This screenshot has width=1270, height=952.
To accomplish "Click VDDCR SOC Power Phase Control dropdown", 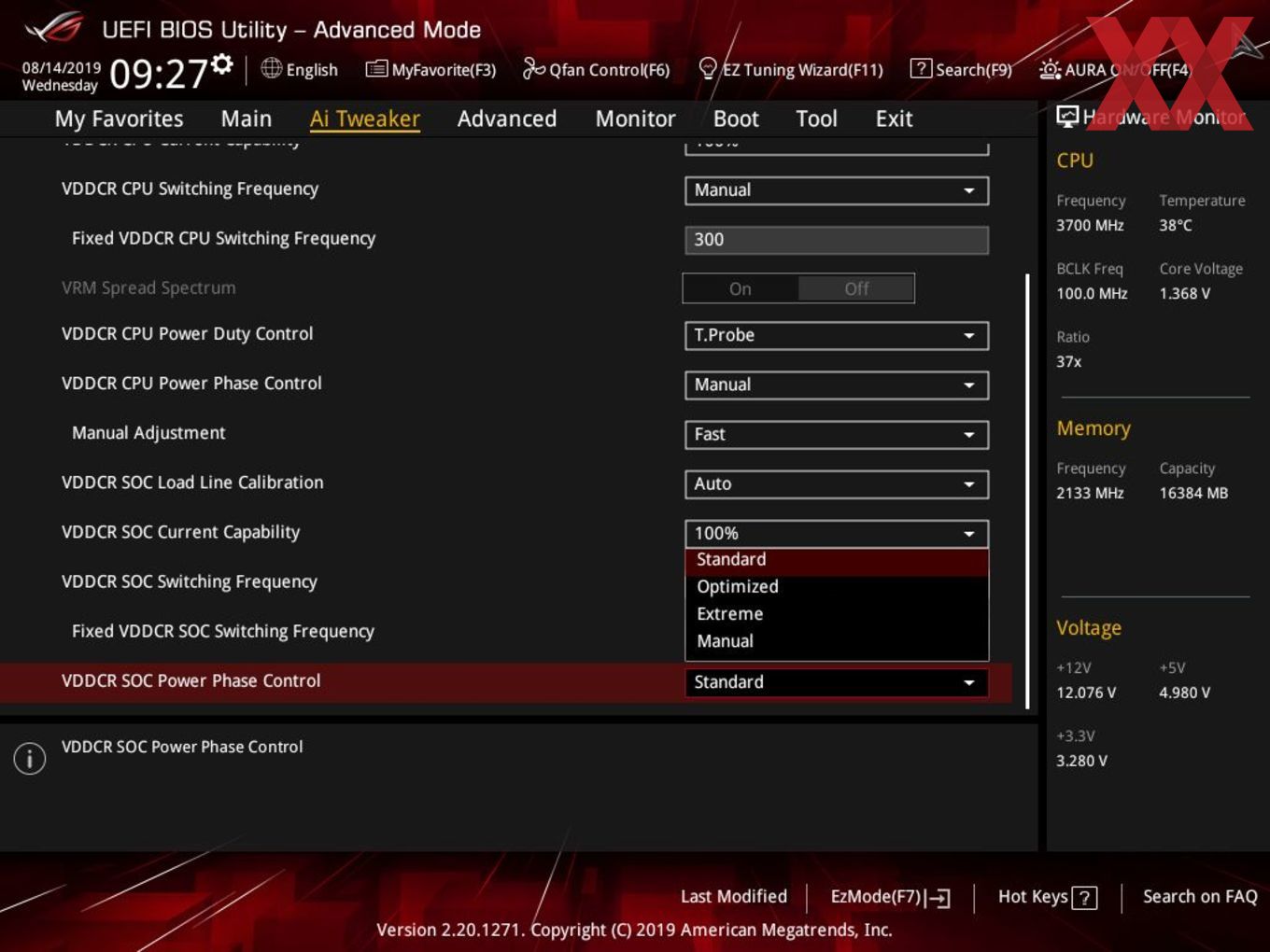I will [837, 682].
